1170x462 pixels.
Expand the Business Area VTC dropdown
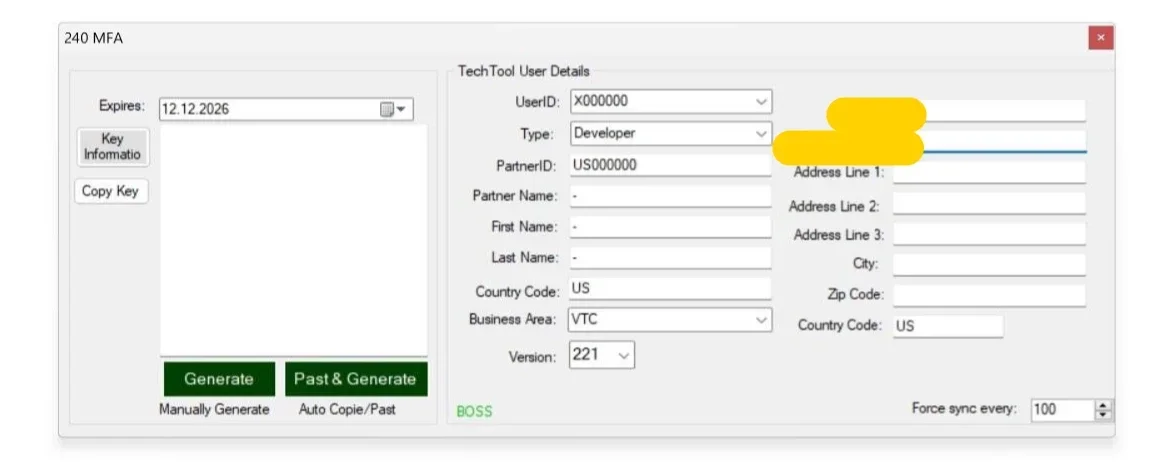pyautogui.click(x=761, y=320)
